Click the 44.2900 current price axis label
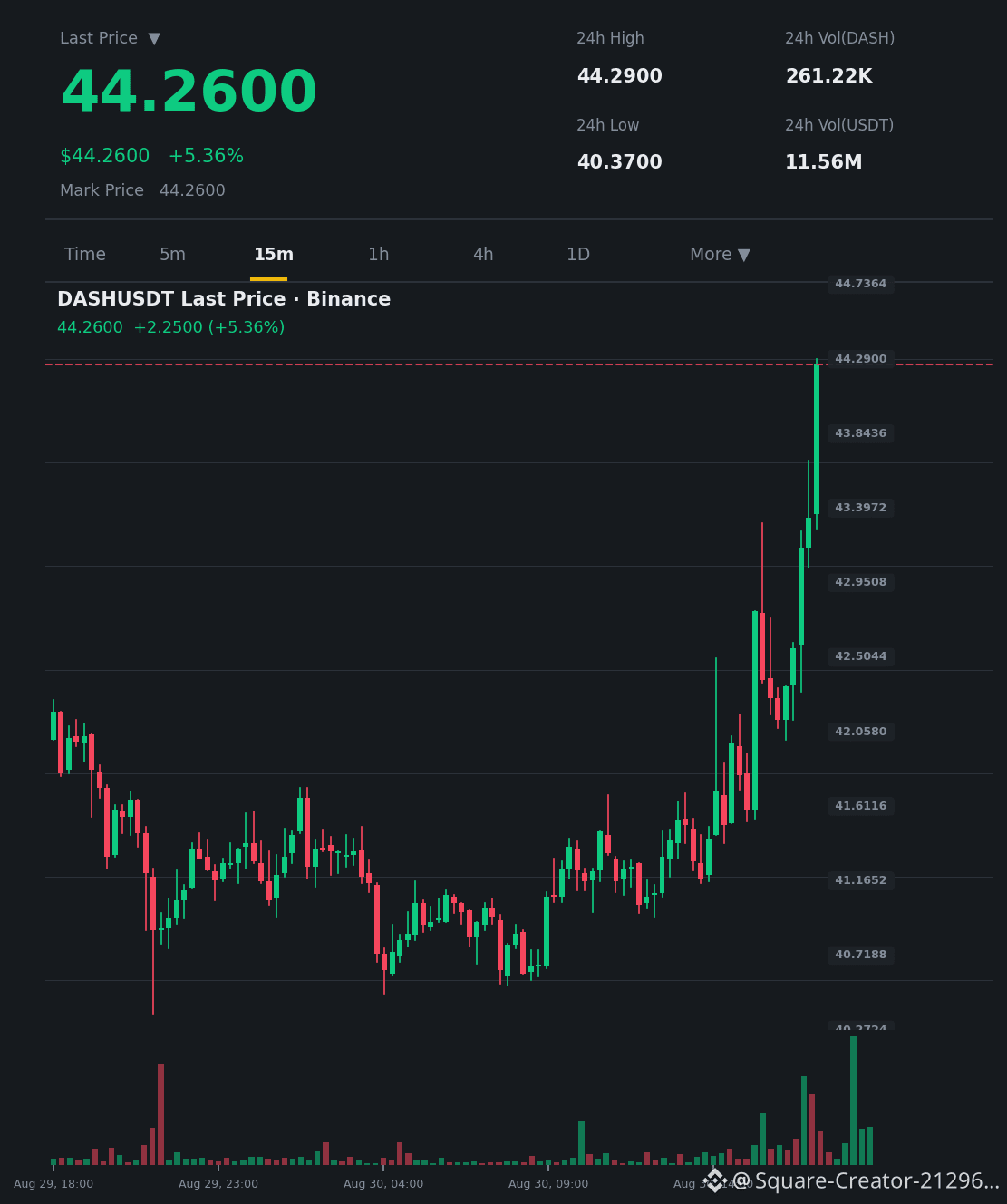The width and height of the screenshot is (1007, 1204). [861, 359]
